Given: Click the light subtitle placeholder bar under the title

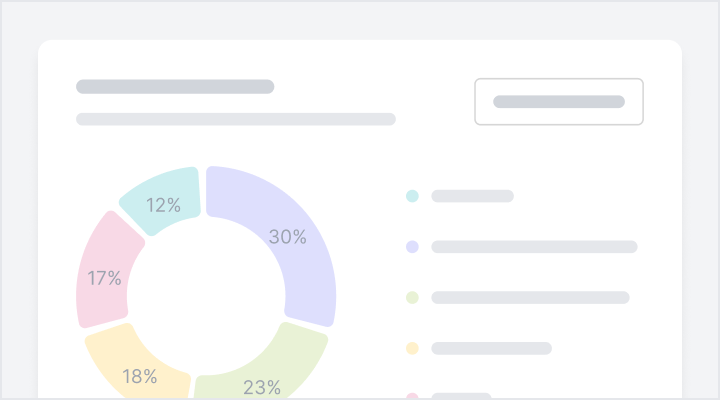Looking at the screenshot, I should click(x=236, y=119).
